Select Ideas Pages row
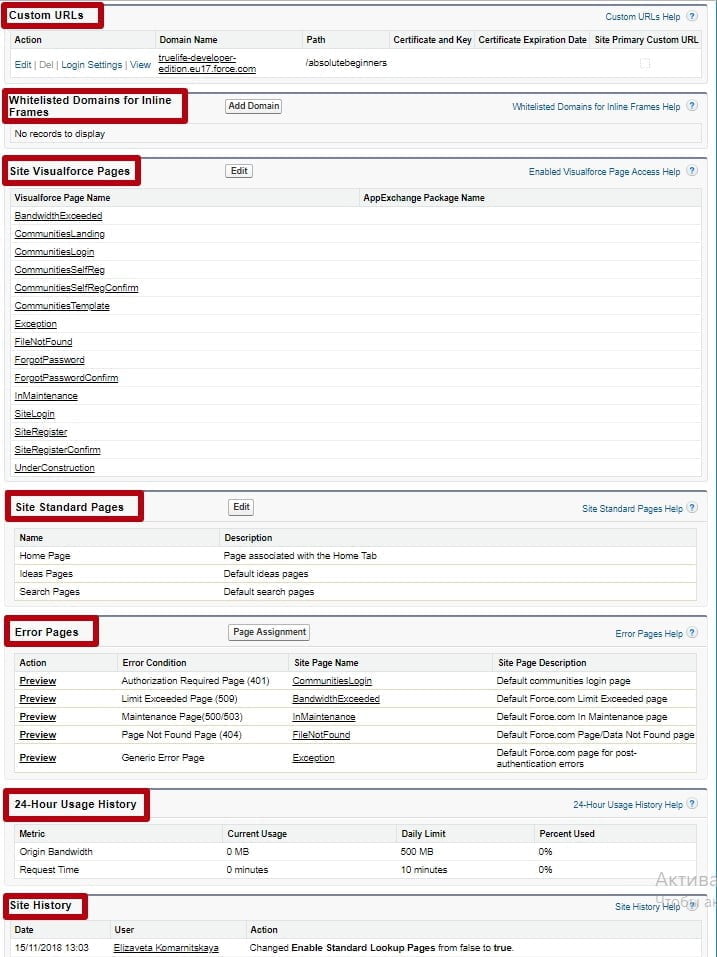Viewport: 717px width, 957px height. (355, 574)
